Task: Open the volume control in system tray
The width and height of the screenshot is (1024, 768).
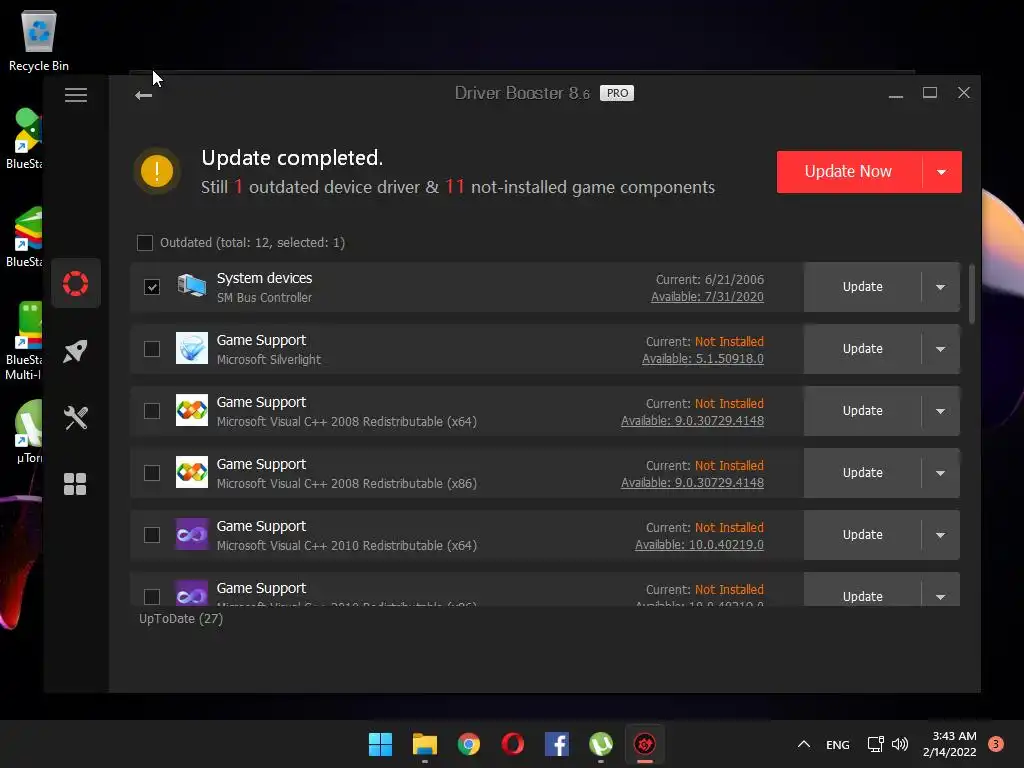Action: tap(900, 744)
